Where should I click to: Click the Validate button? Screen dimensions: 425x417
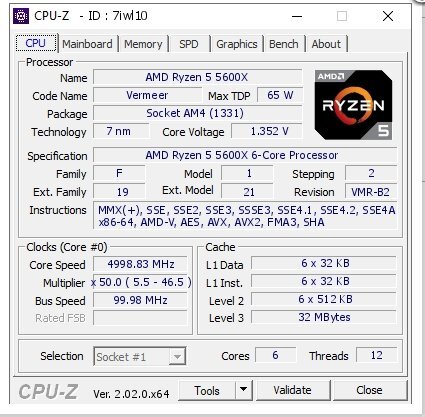click(293, 390)
